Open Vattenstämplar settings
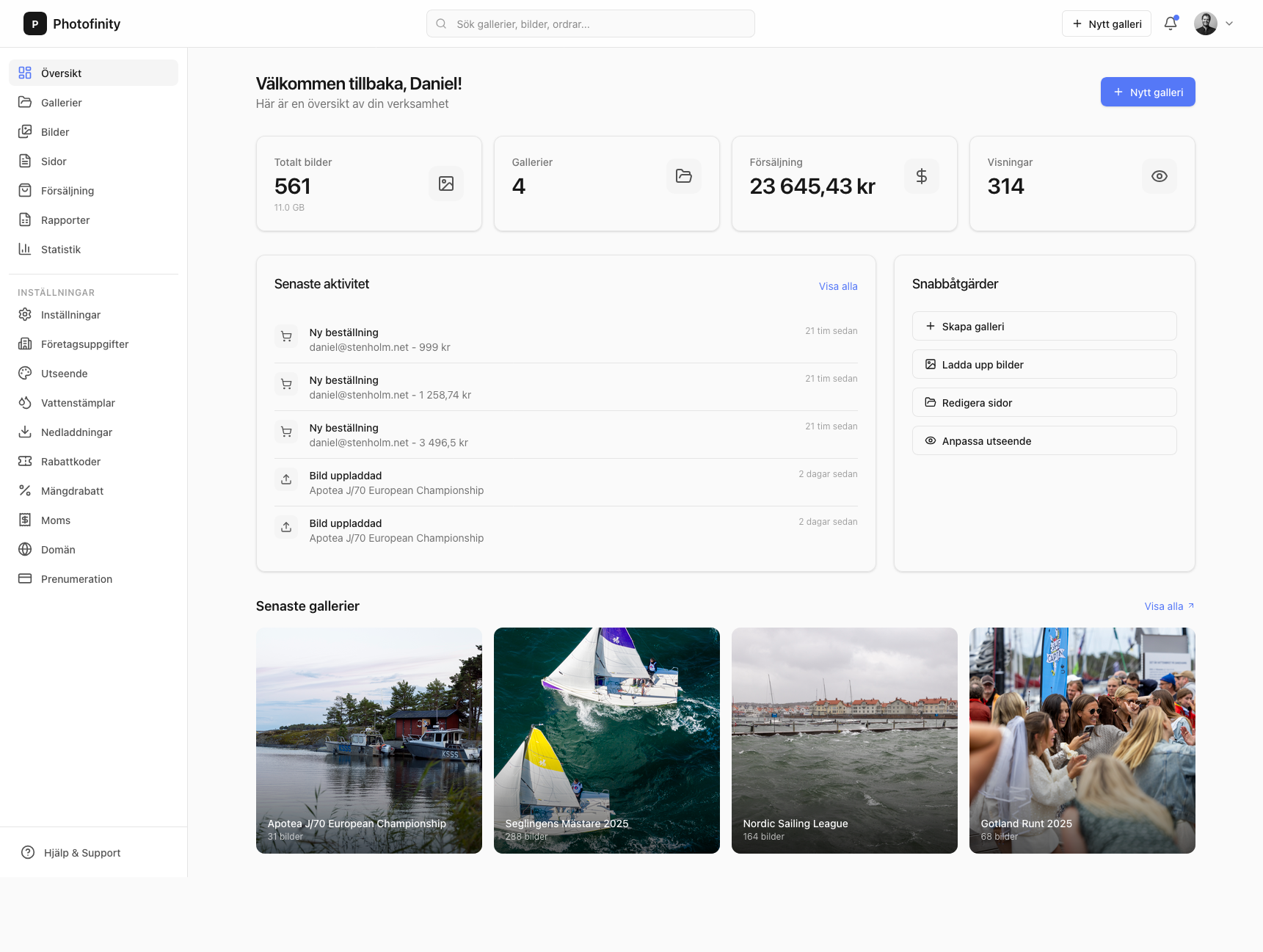Image resolution: width=1263 pixels, height=952 pixels. tap(77, 402)
